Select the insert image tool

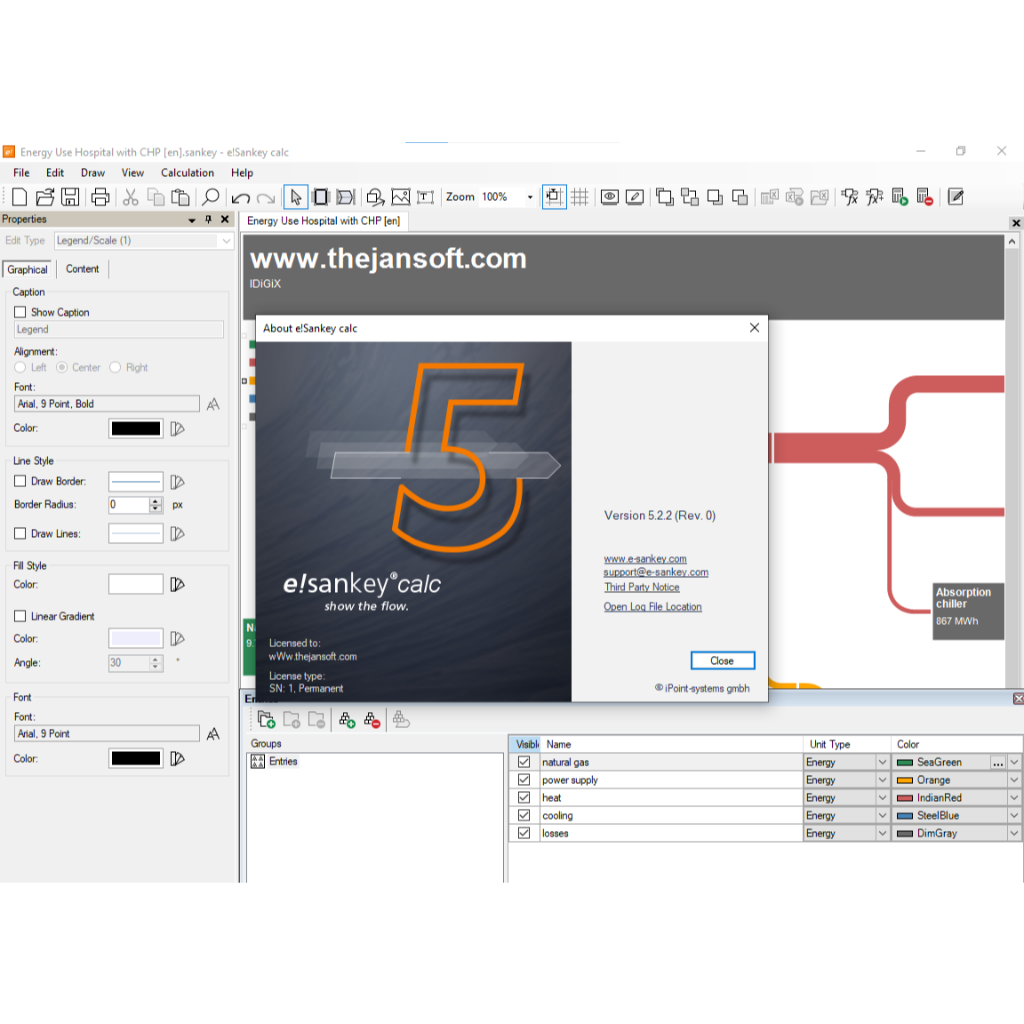(400, 197)
